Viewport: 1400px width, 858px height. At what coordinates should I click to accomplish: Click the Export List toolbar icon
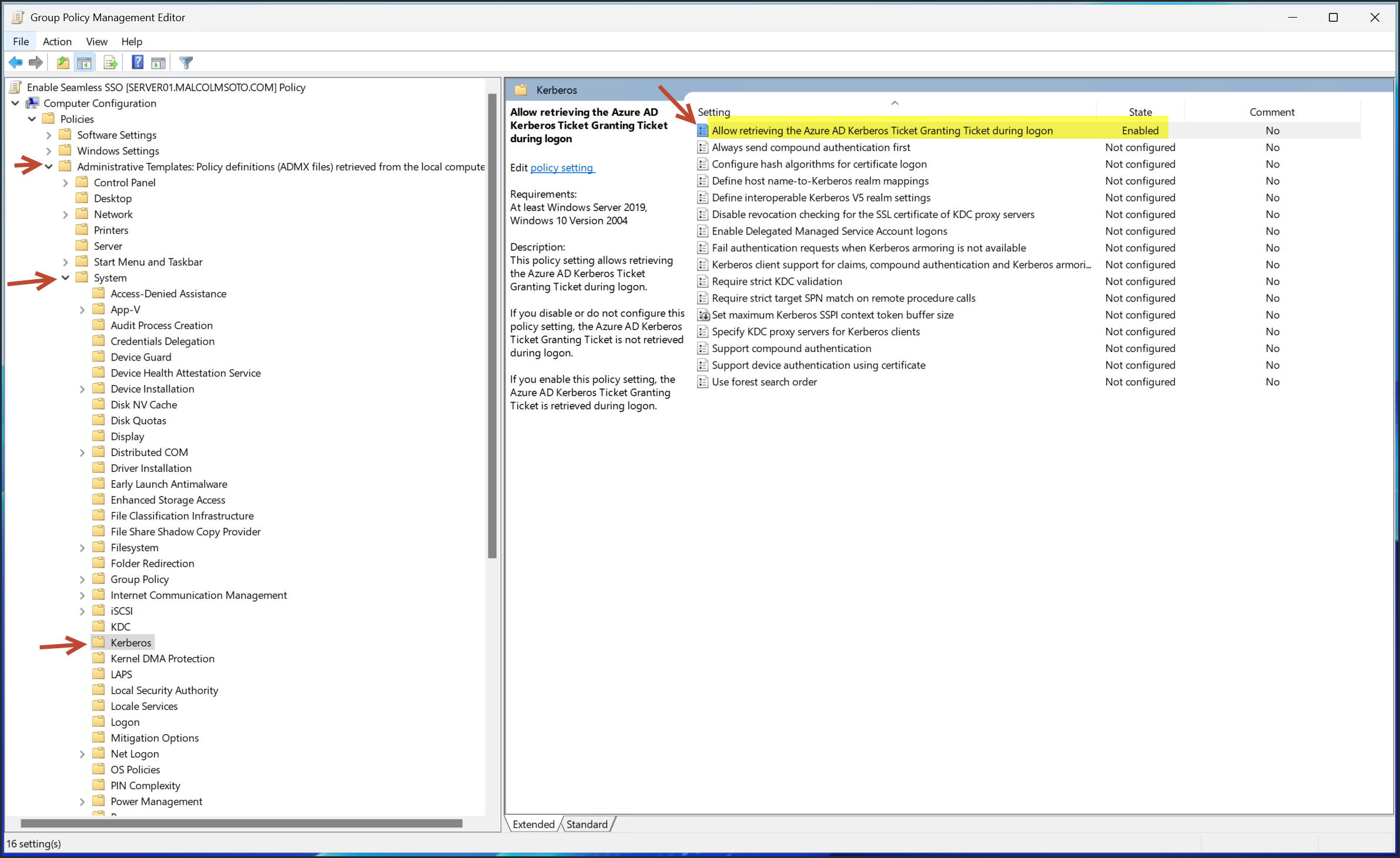pos(110,62)
